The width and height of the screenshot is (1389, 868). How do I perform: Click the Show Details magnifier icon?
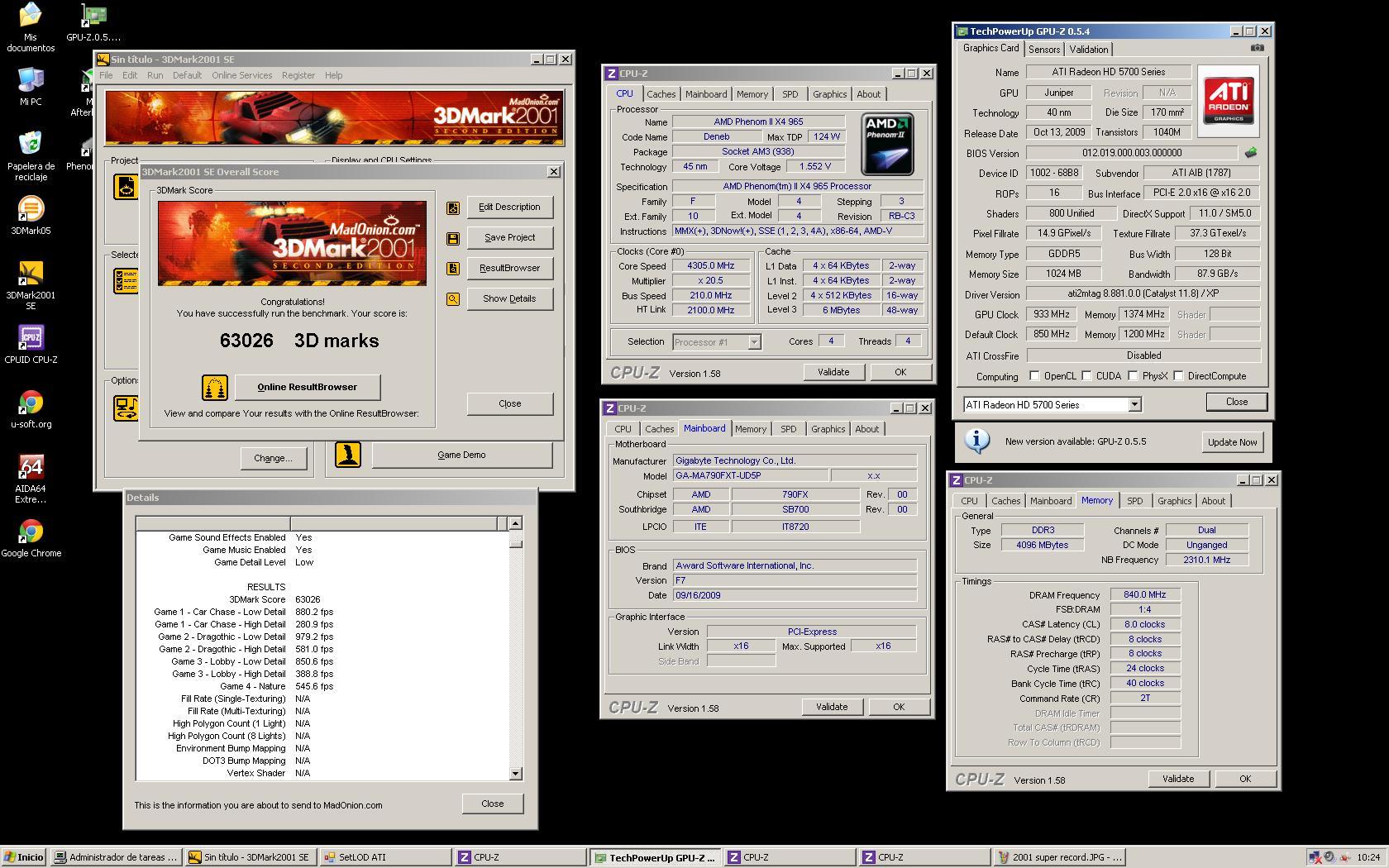(453, 299)
